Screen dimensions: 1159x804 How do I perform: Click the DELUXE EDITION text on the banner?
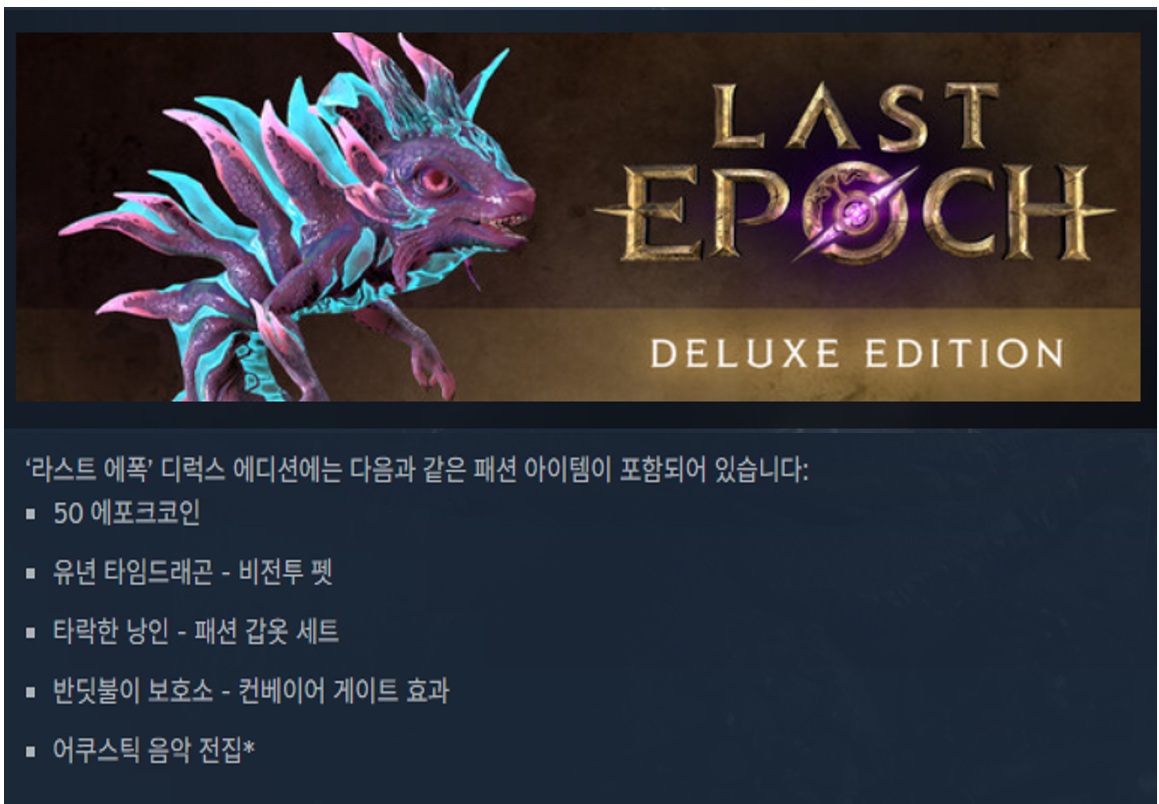tap(857, 353)
